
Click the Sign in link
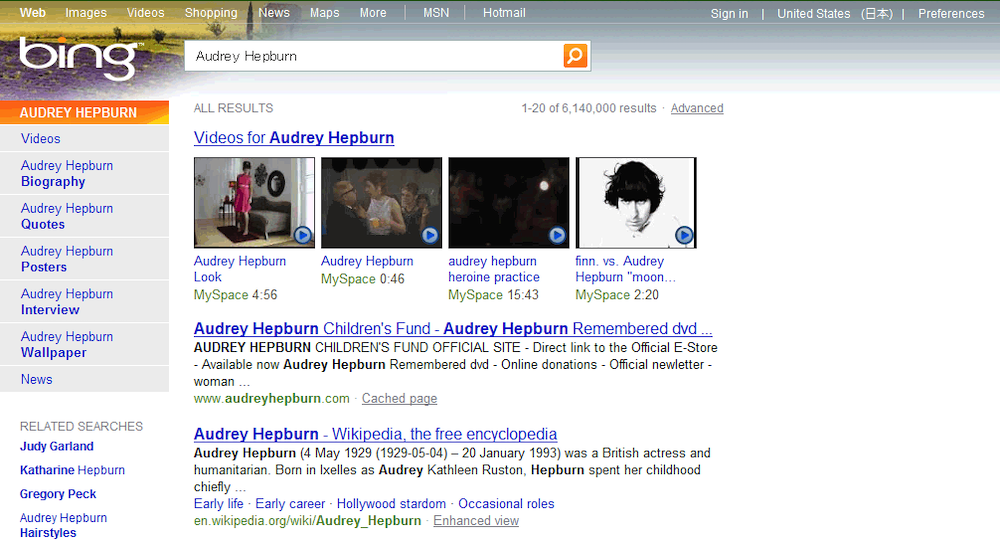coord(729,13)
